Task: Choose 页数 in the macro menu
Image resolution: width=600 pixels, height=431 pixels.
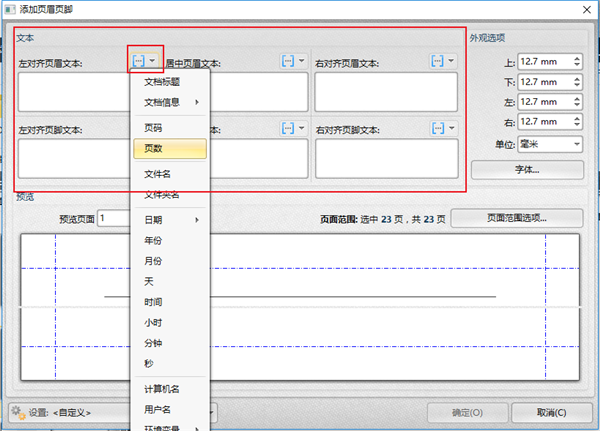Action: click(170, 149)
